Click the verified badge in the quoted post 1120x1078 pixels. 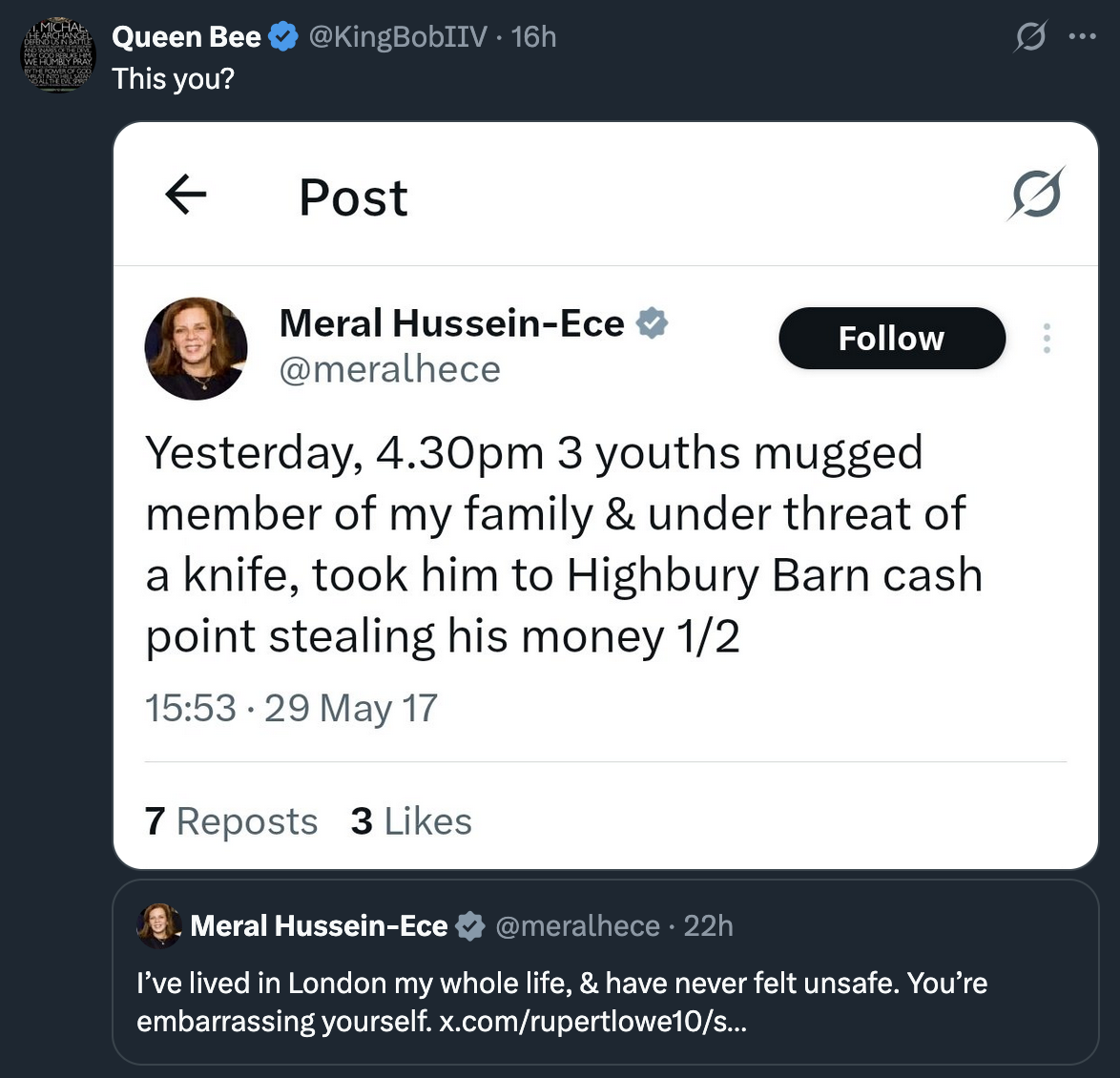click(470, 925)
